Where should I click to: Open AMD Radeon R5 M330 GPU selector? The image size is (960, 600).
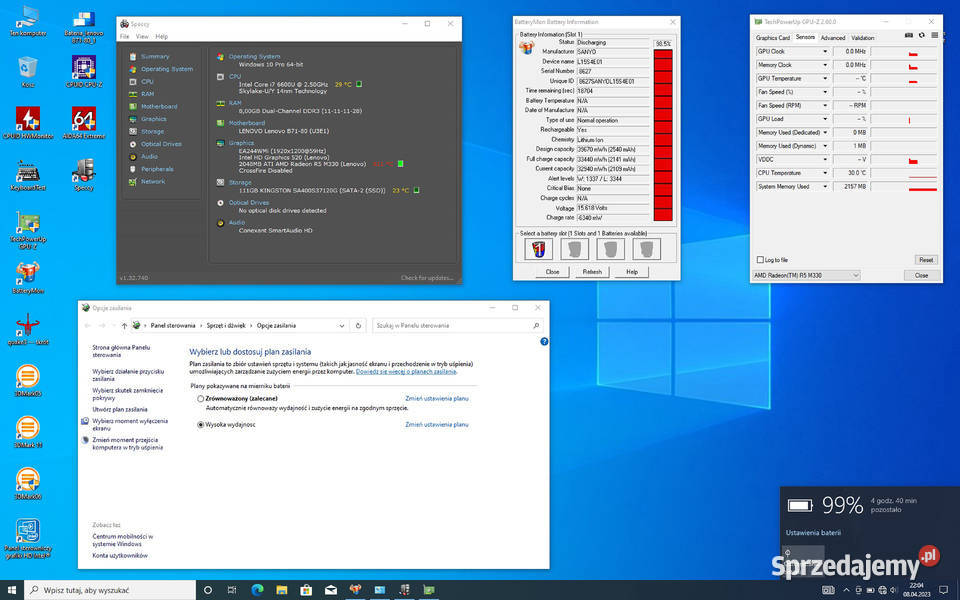tap(806, 276)
